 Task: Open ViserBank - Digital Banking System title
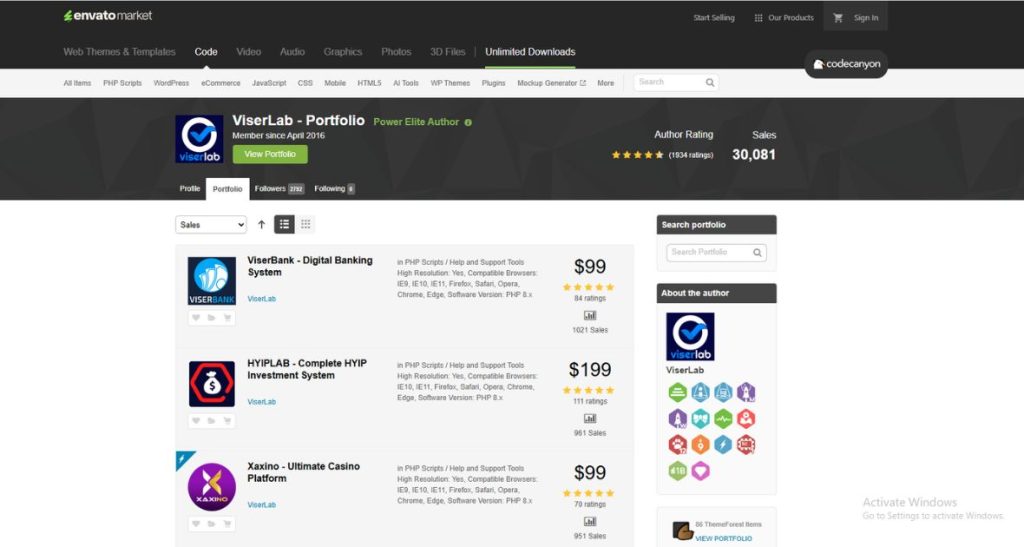[310, 266]
